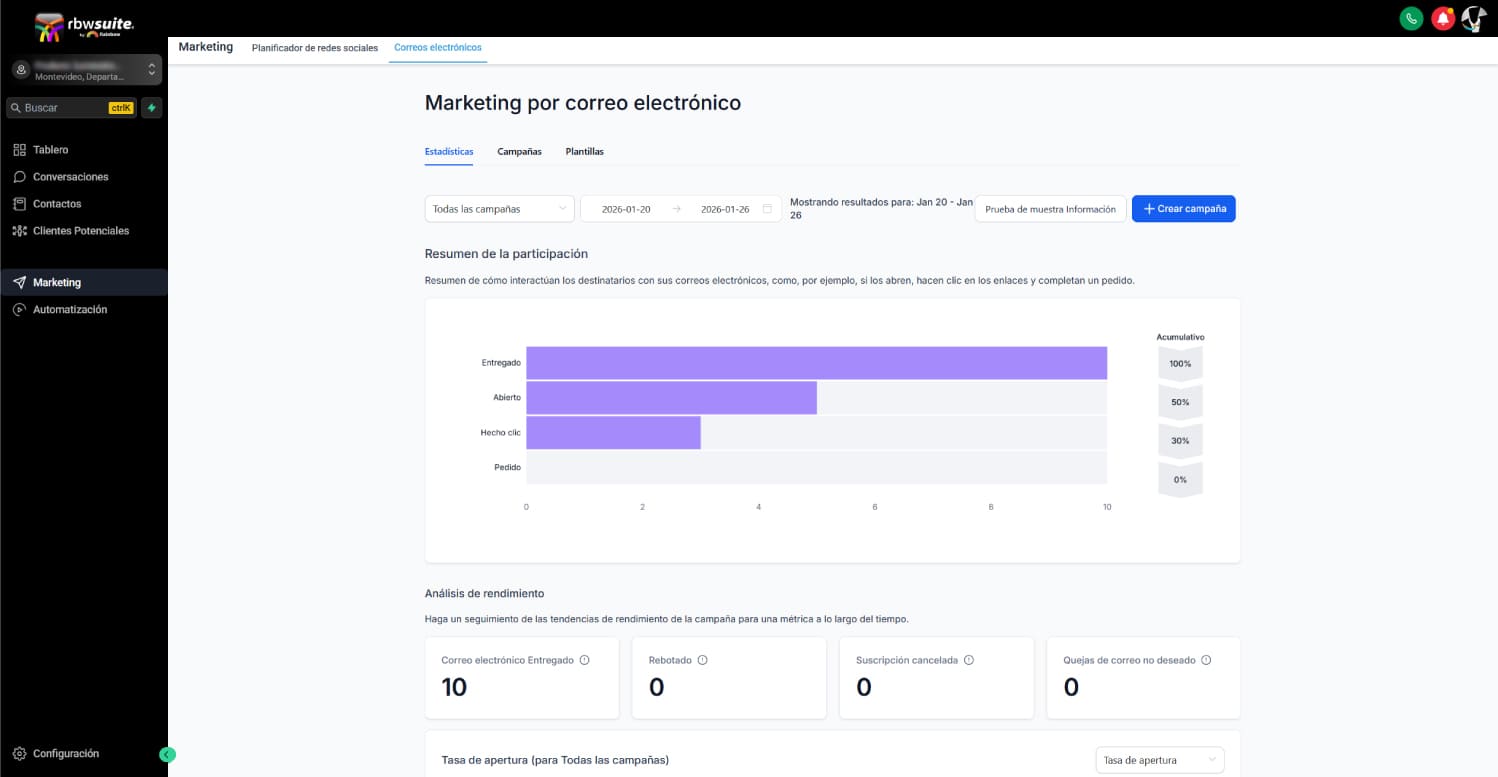Click the Resumen de la participación heading
Viewport: 1498px width, 777px height.
coord(506,254)
